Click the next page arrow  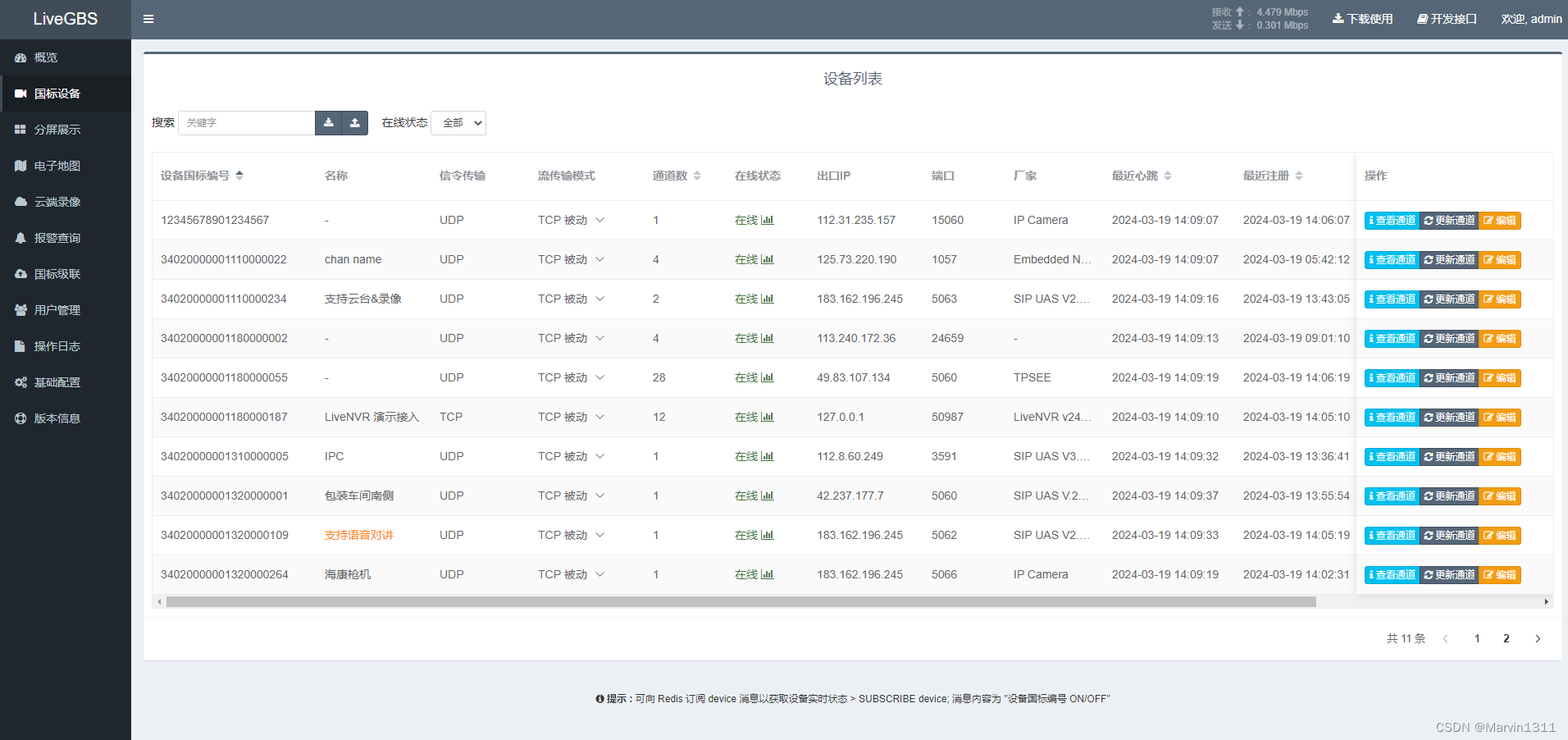[1538, 638]
